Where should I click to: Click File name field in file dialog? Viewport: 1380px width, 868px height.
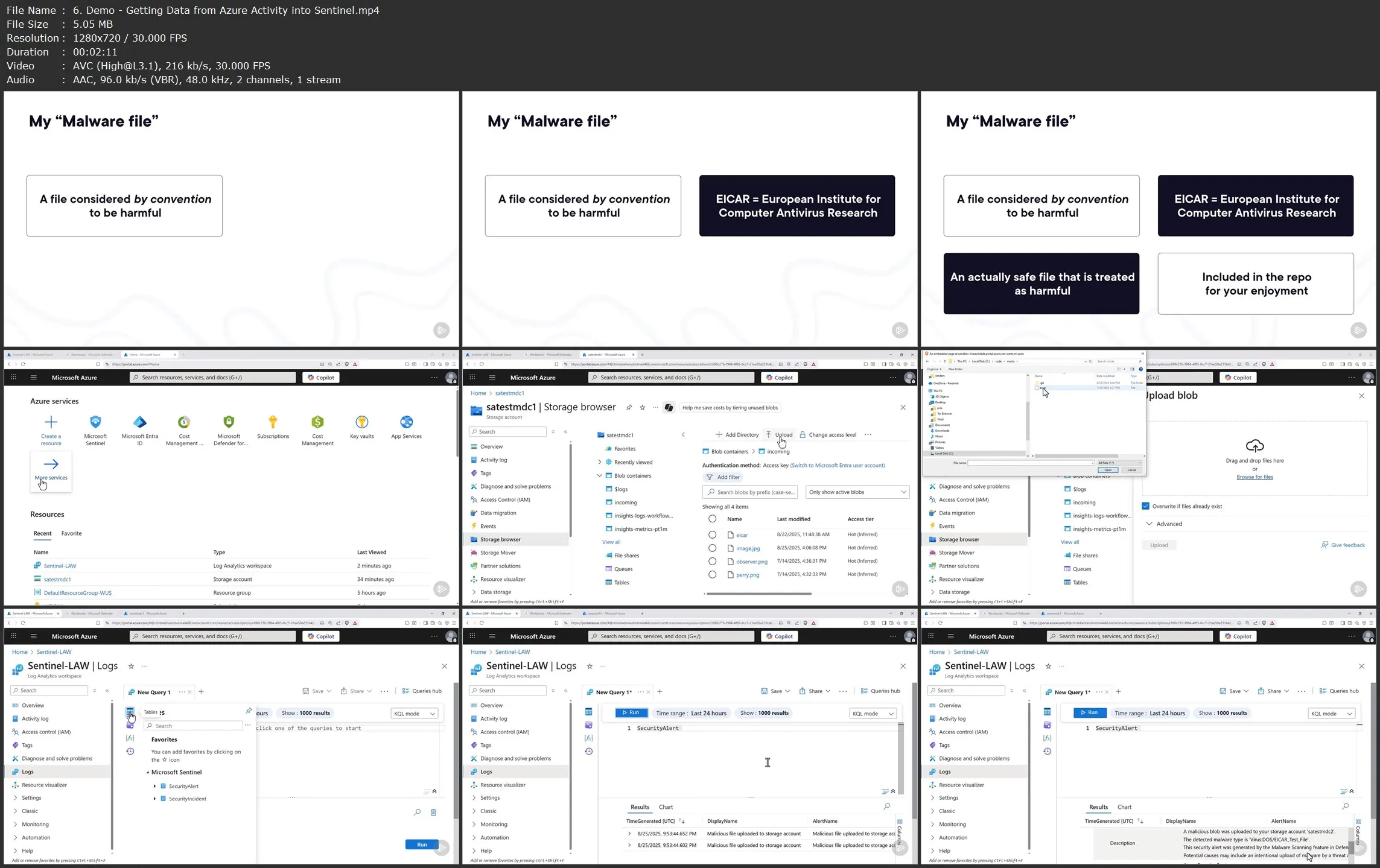(x=1031, y=463)
